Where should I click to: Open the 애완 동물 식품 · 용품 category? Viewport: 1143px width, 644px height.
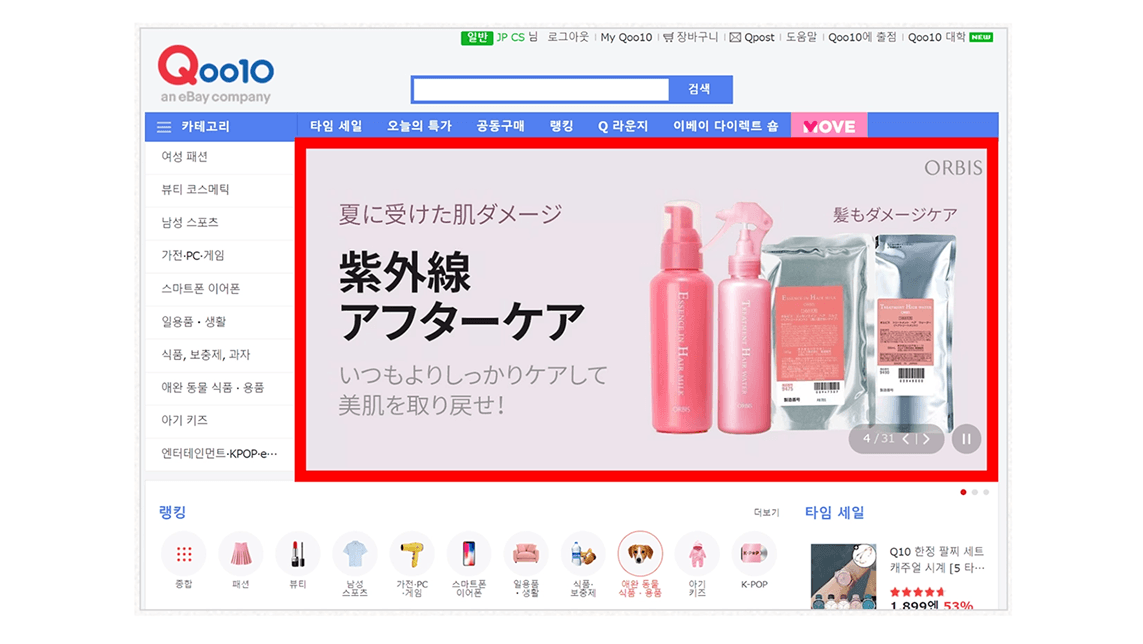click(x=219, y=388)
